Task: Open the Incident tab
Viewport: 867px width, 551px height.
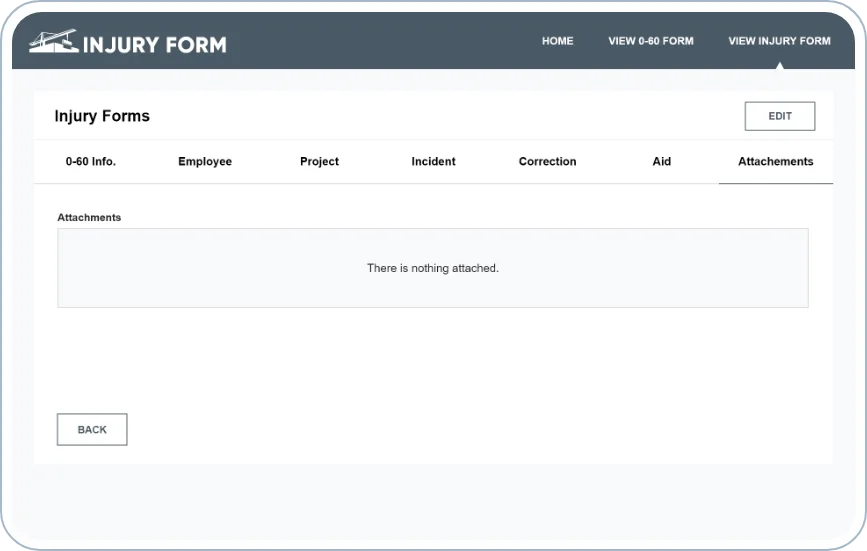Action: (x=434, y=161)
